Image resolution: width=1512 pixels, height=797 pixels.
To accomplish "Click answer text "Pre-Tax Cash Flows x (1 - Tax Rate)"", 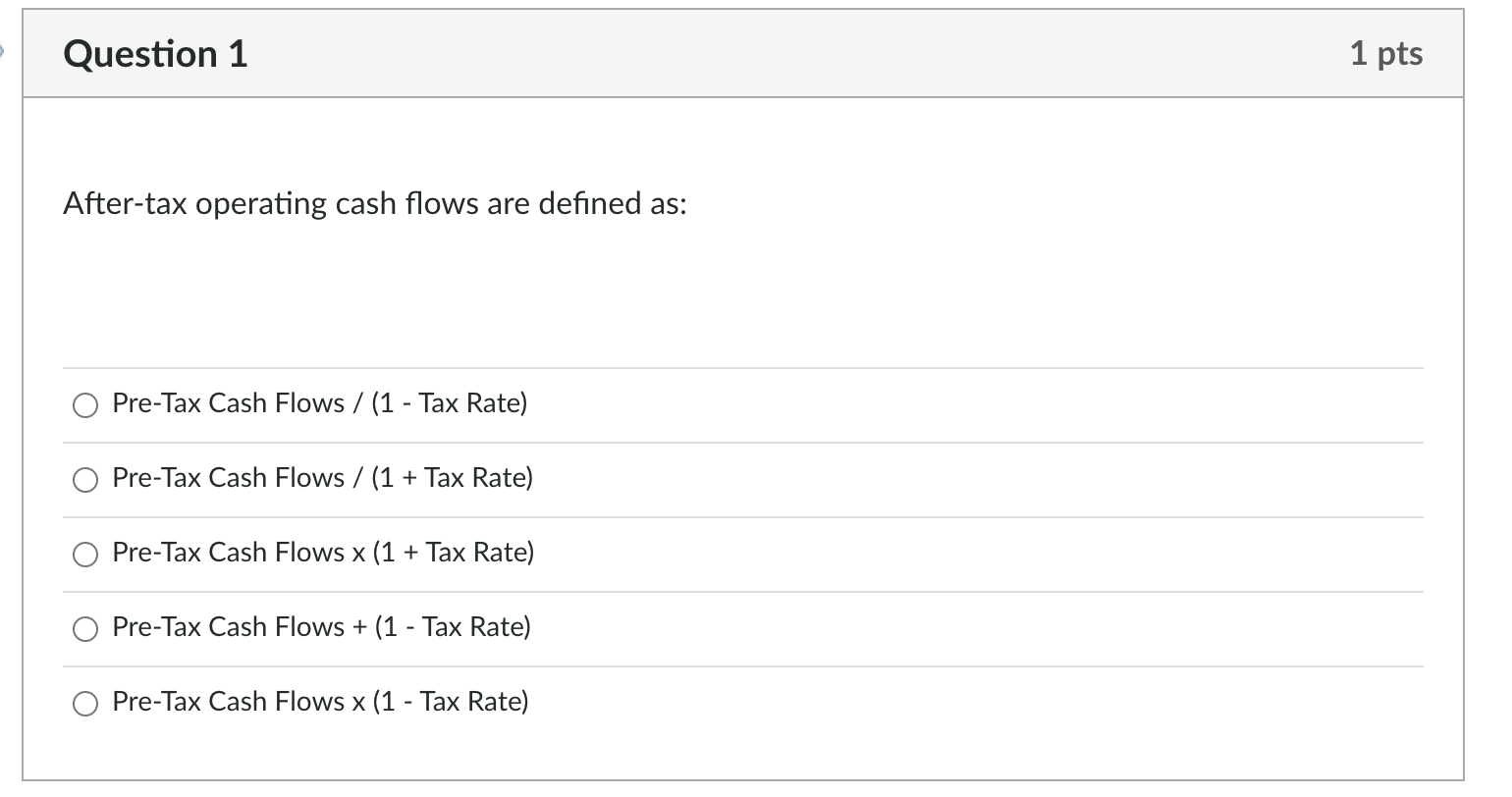I will [320, 702].
